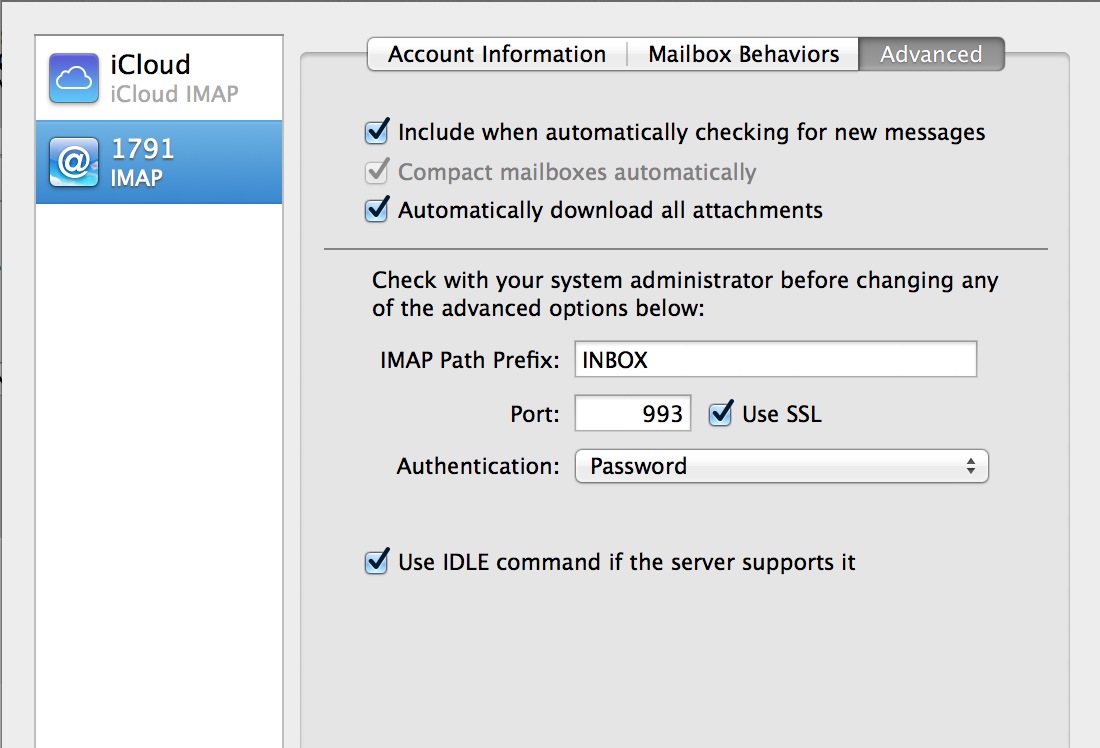
Task: Click the 'IMAP Path Prefix:' label
Action: point(468,360)
